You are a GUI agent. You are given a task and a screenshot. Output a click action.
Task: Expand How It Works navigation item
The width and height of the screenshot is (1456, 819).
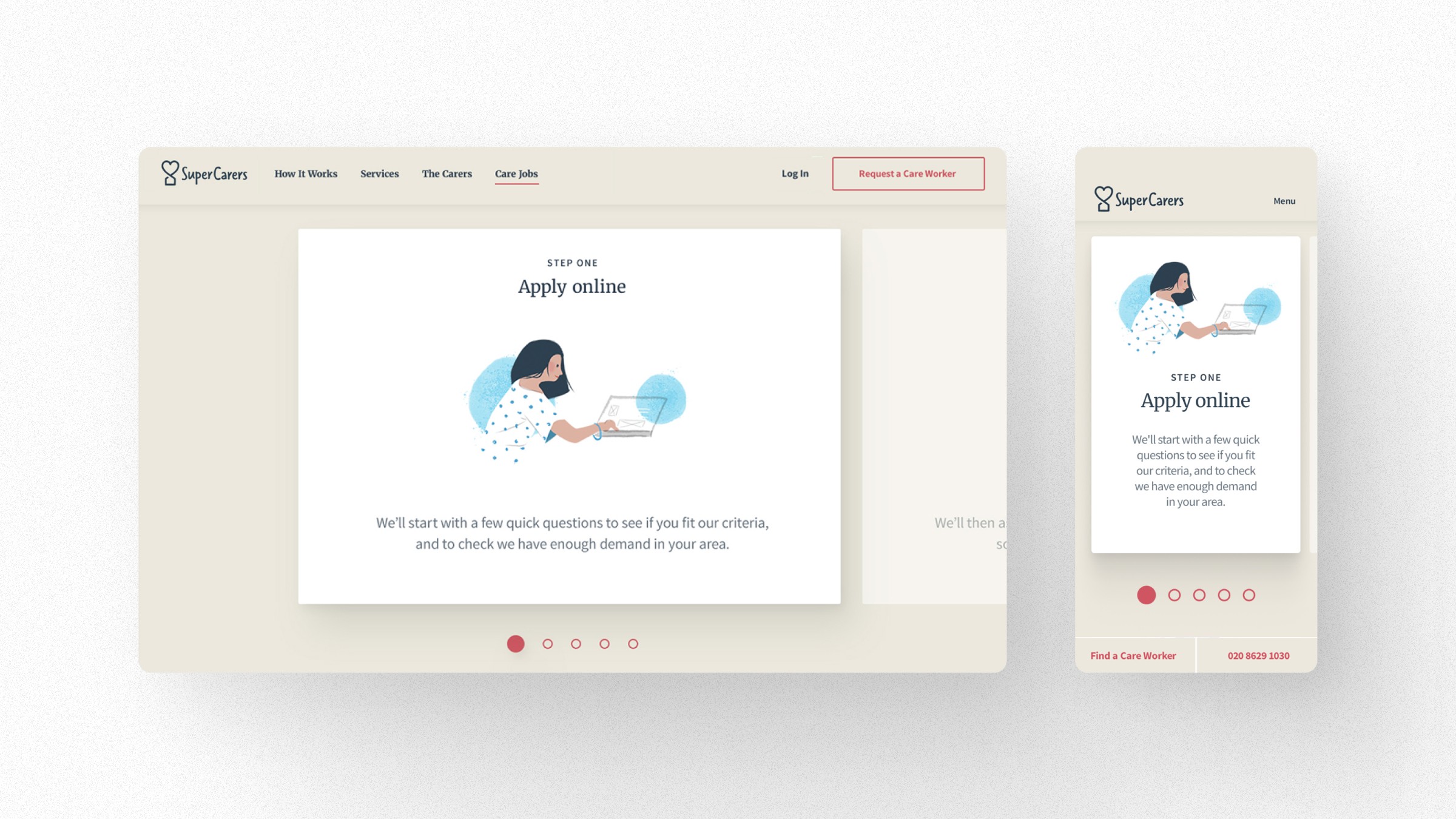coord(306,174)
